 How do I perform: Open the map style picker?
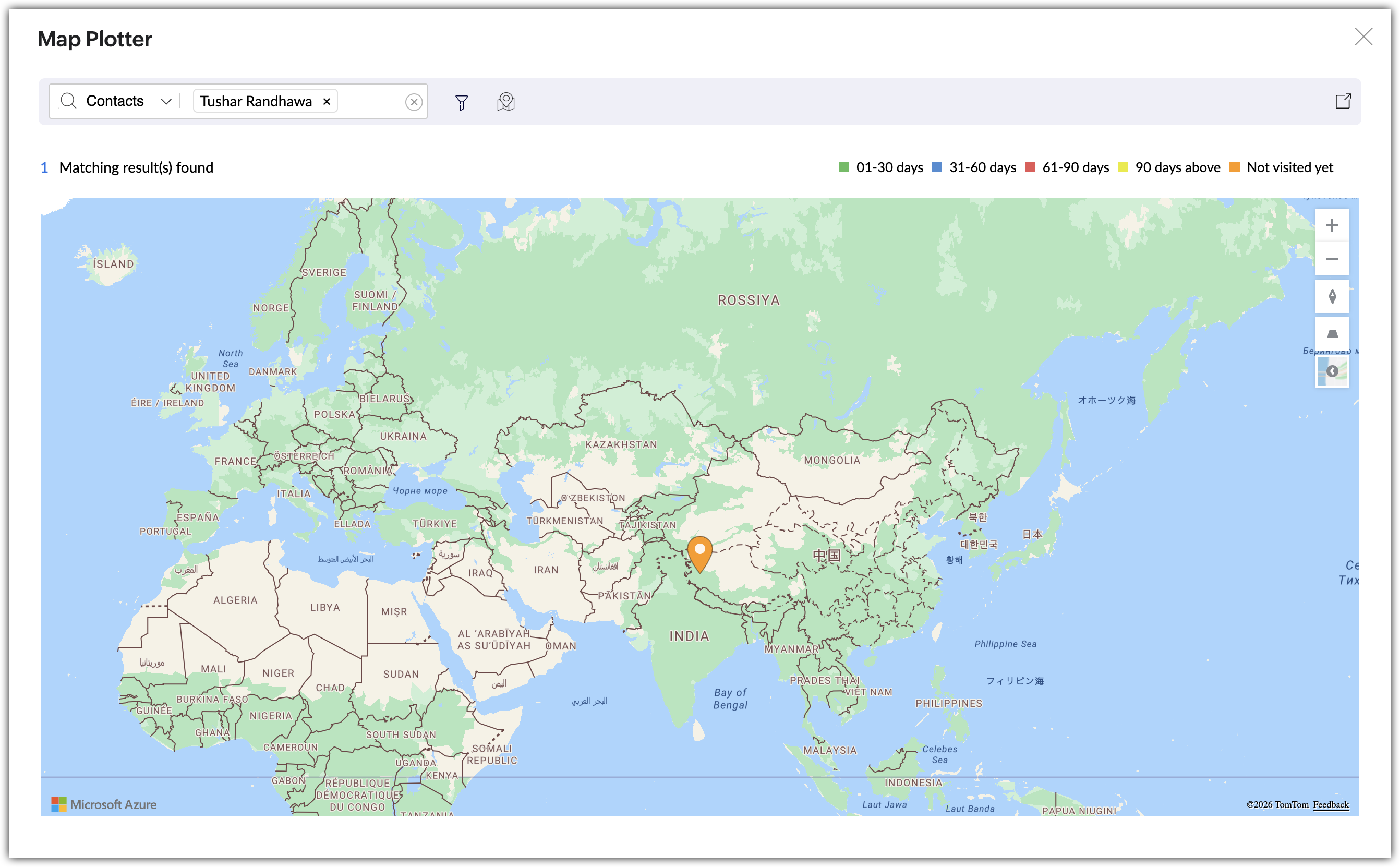click(x=1332, y=371)
